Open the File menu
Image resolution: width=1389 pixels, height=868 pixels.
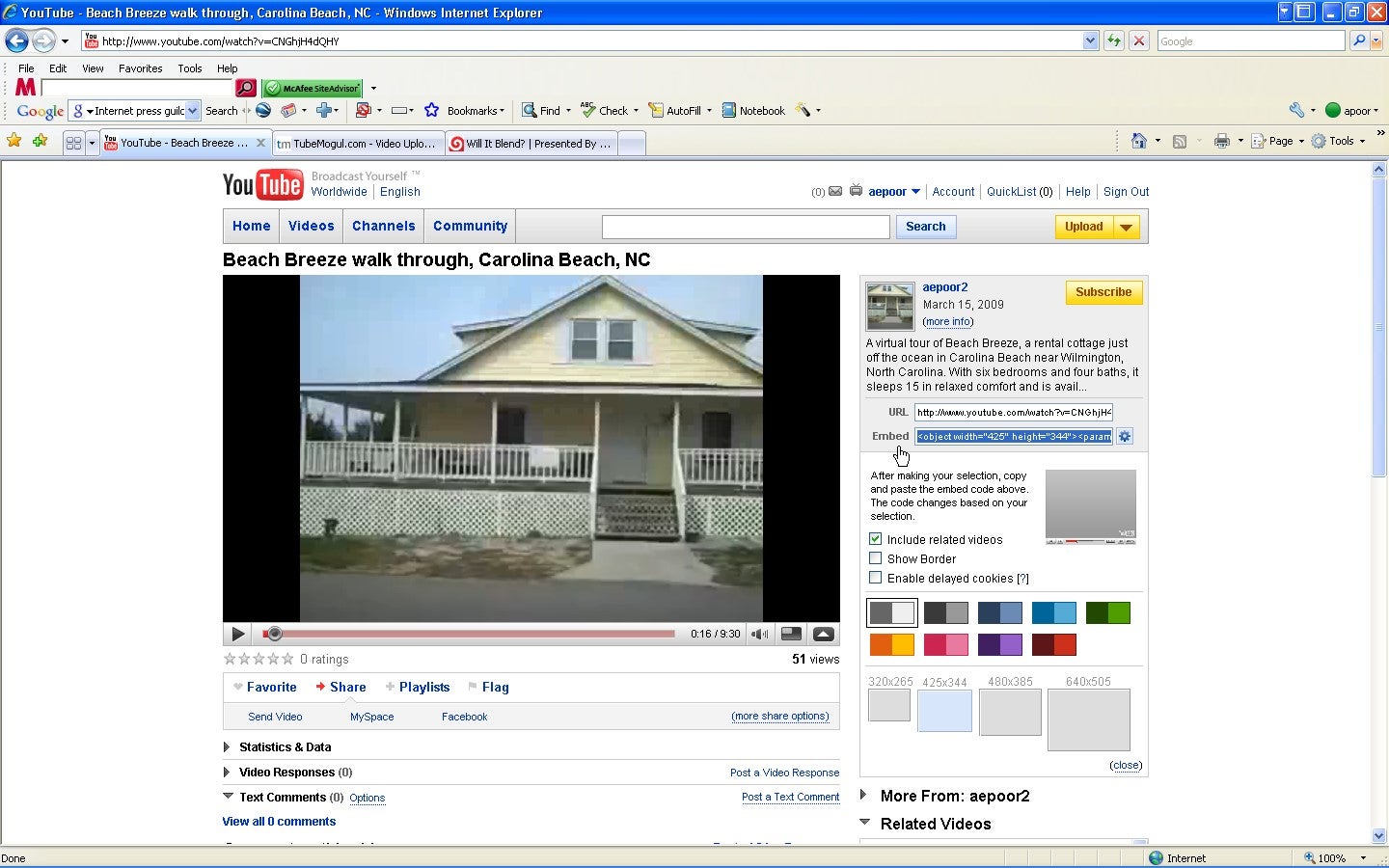(x=26, y=68)
